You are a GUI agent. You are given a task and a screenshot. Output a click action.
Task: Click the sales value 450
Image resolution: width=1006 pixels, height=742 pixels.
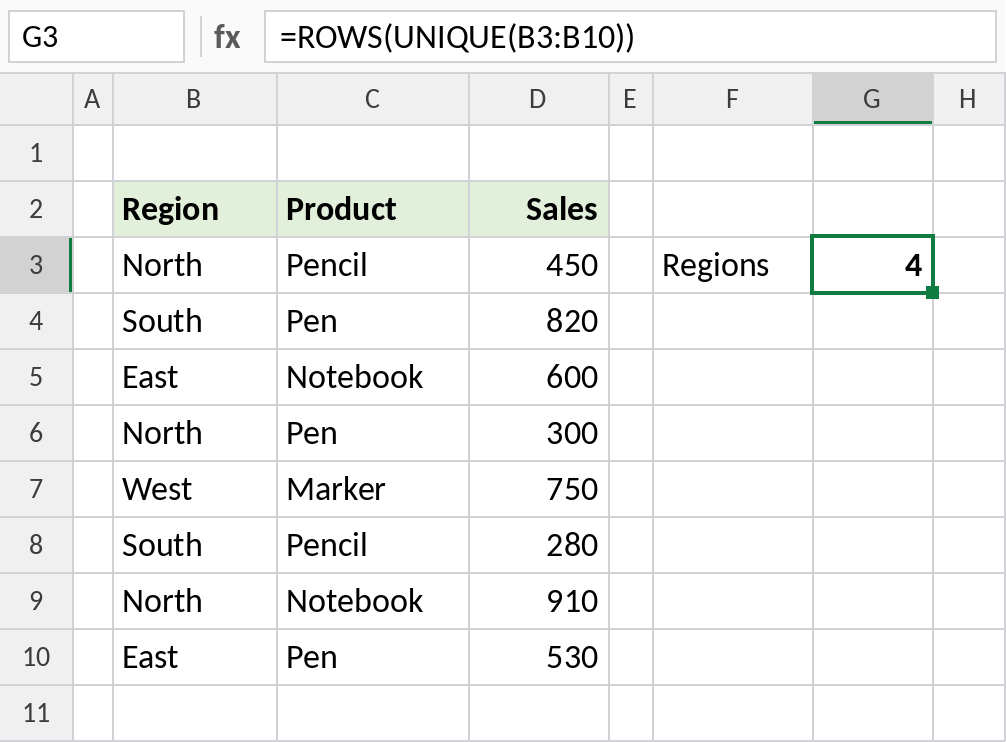coord(539,265)
